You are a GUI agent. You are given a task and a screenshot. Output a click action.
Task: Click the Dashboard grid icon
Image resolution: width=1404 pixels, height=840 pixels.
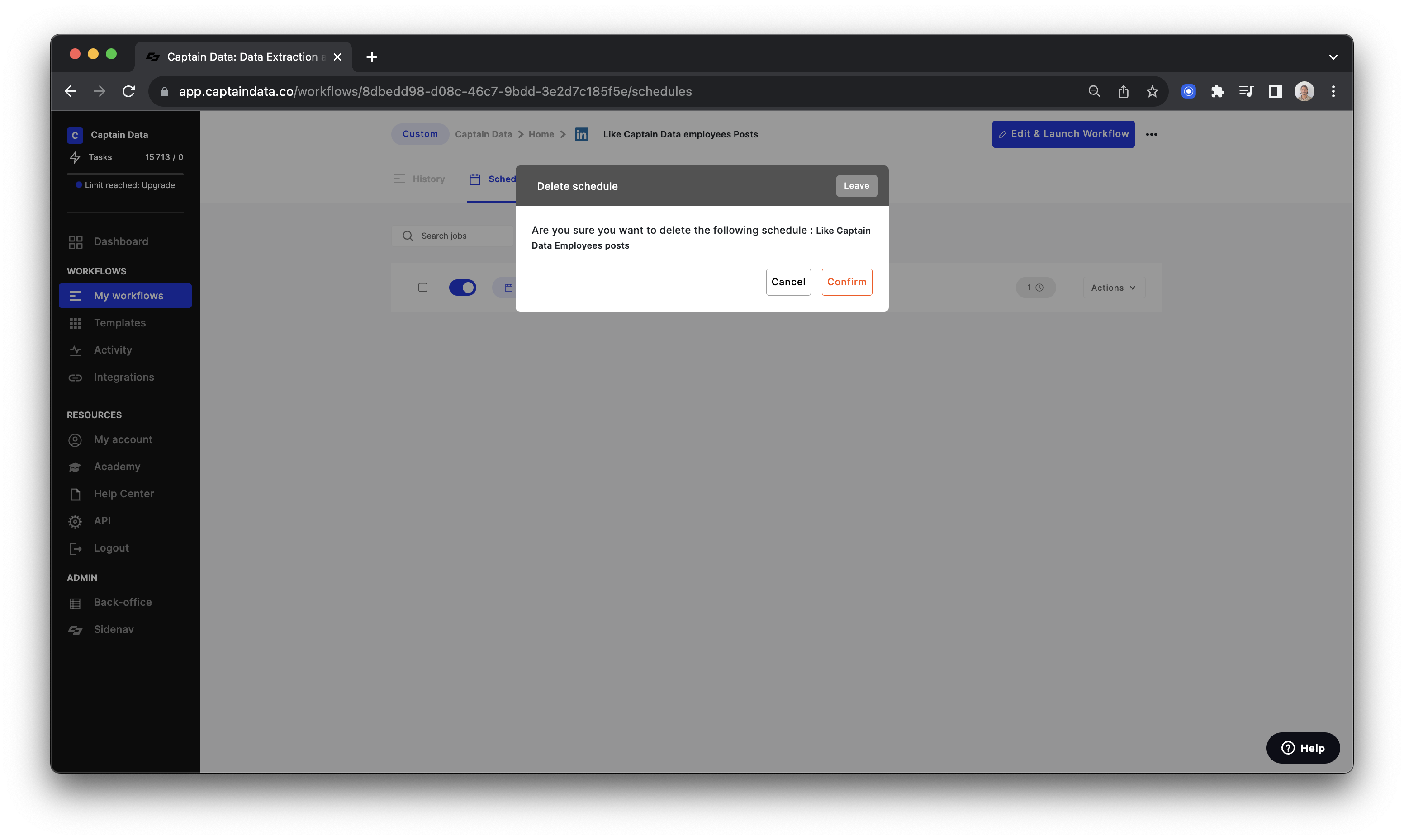[x=75, y=242]
